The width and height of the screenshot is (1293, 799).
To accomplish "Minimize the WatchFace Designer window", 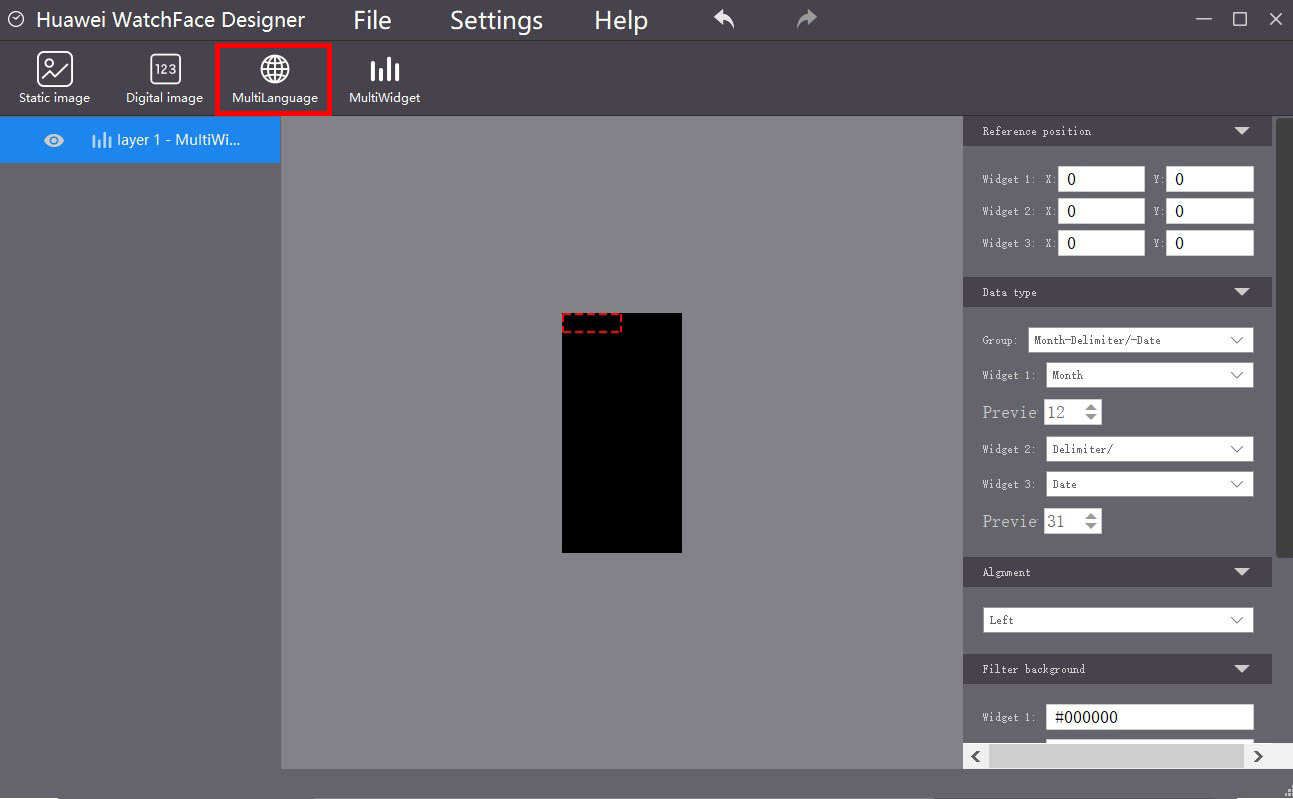I will [x=1204, y=19].
